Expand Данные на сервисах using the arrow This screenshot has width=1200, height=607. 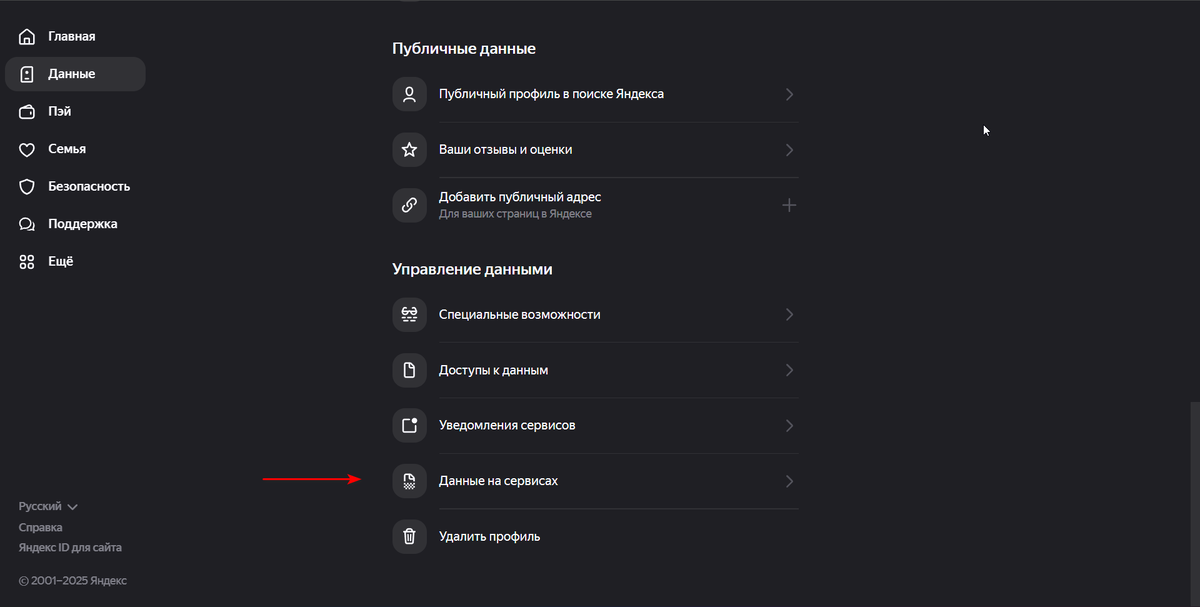coord(789,480)
